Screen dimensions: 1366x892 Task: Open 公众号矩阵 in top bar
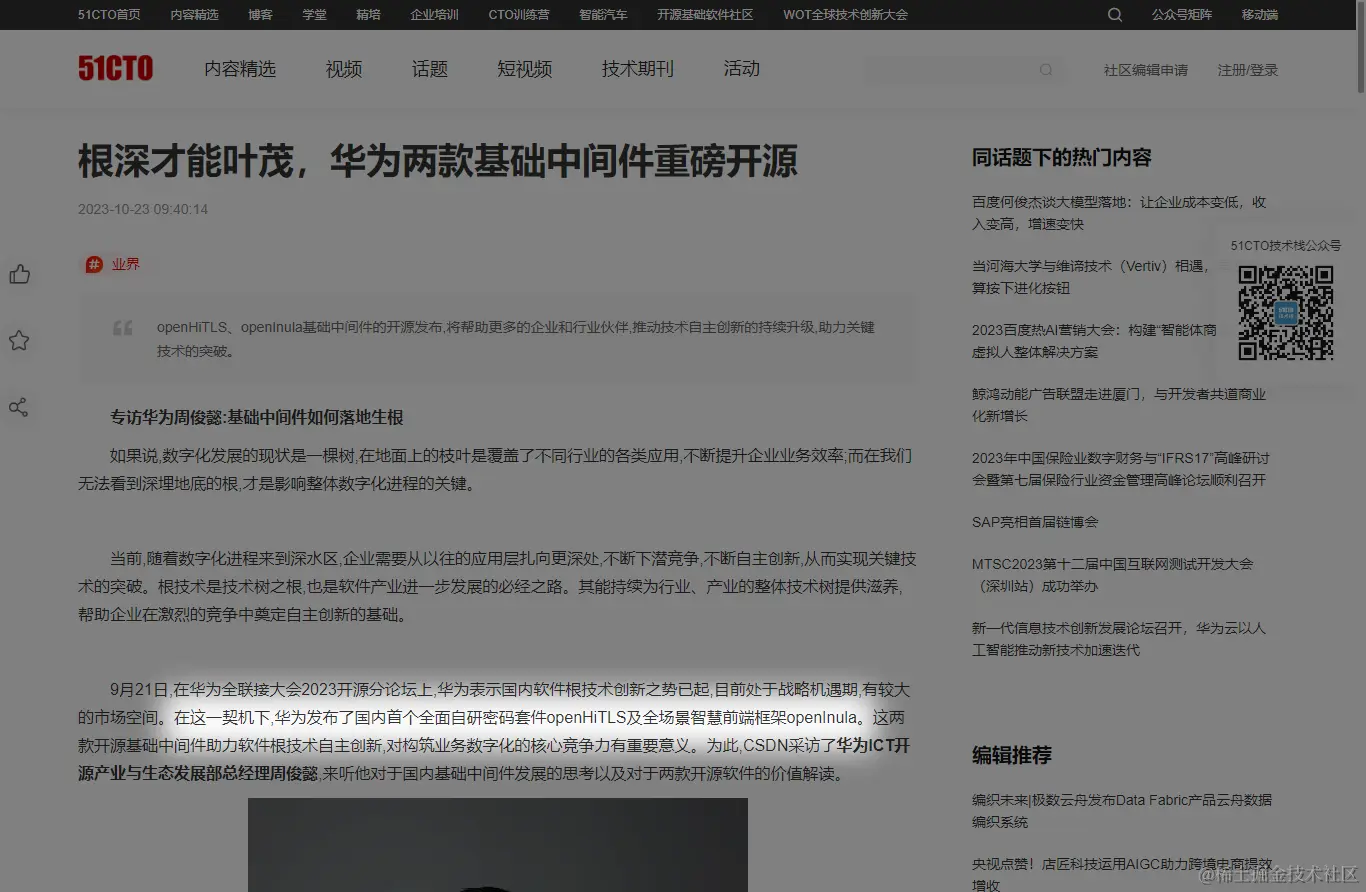click(1181, 15)
